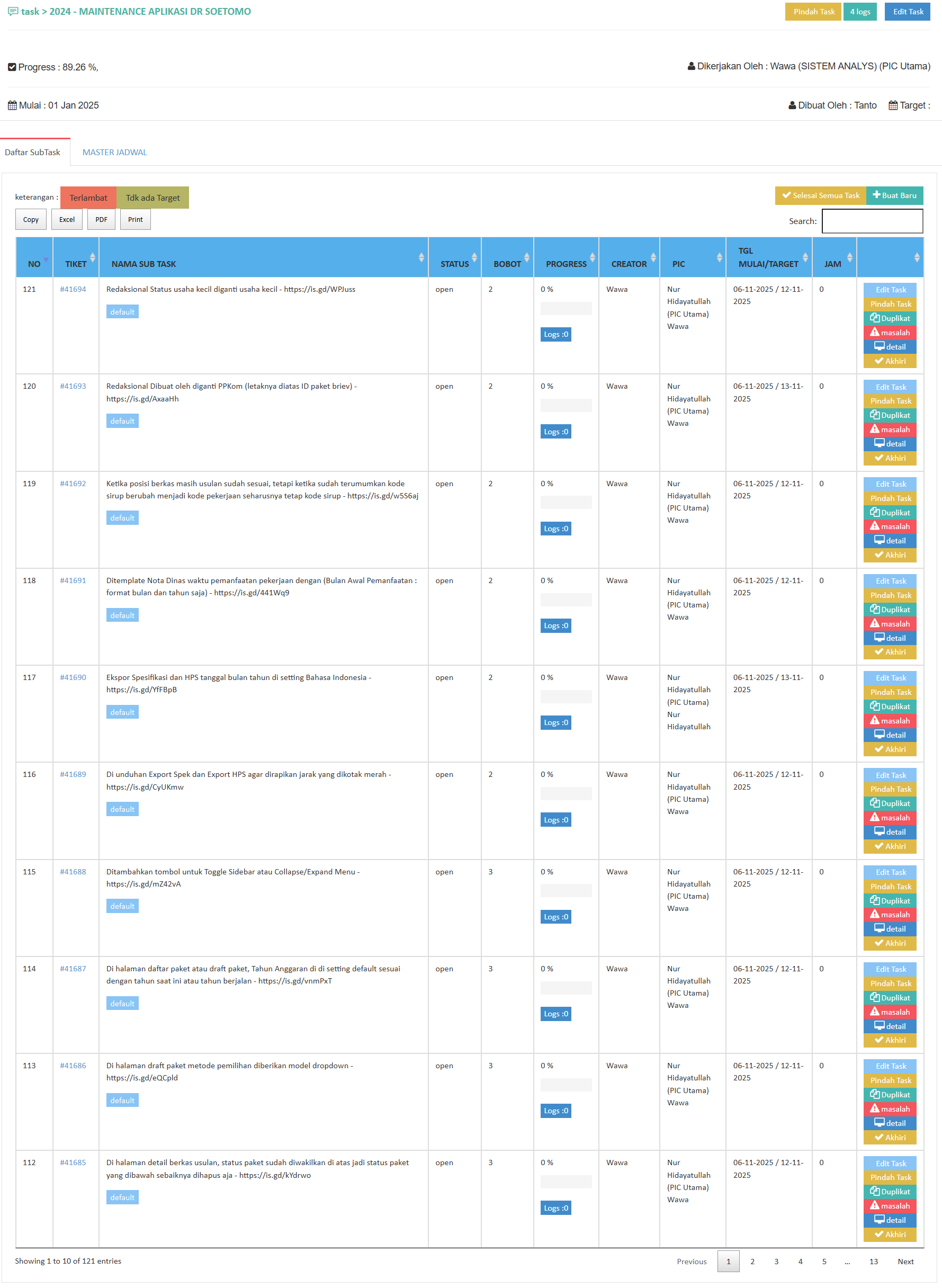Click the calendar icon beside Mulai date
The height and width of the screenshot is (1288, 942).
(x=12, y=105)
